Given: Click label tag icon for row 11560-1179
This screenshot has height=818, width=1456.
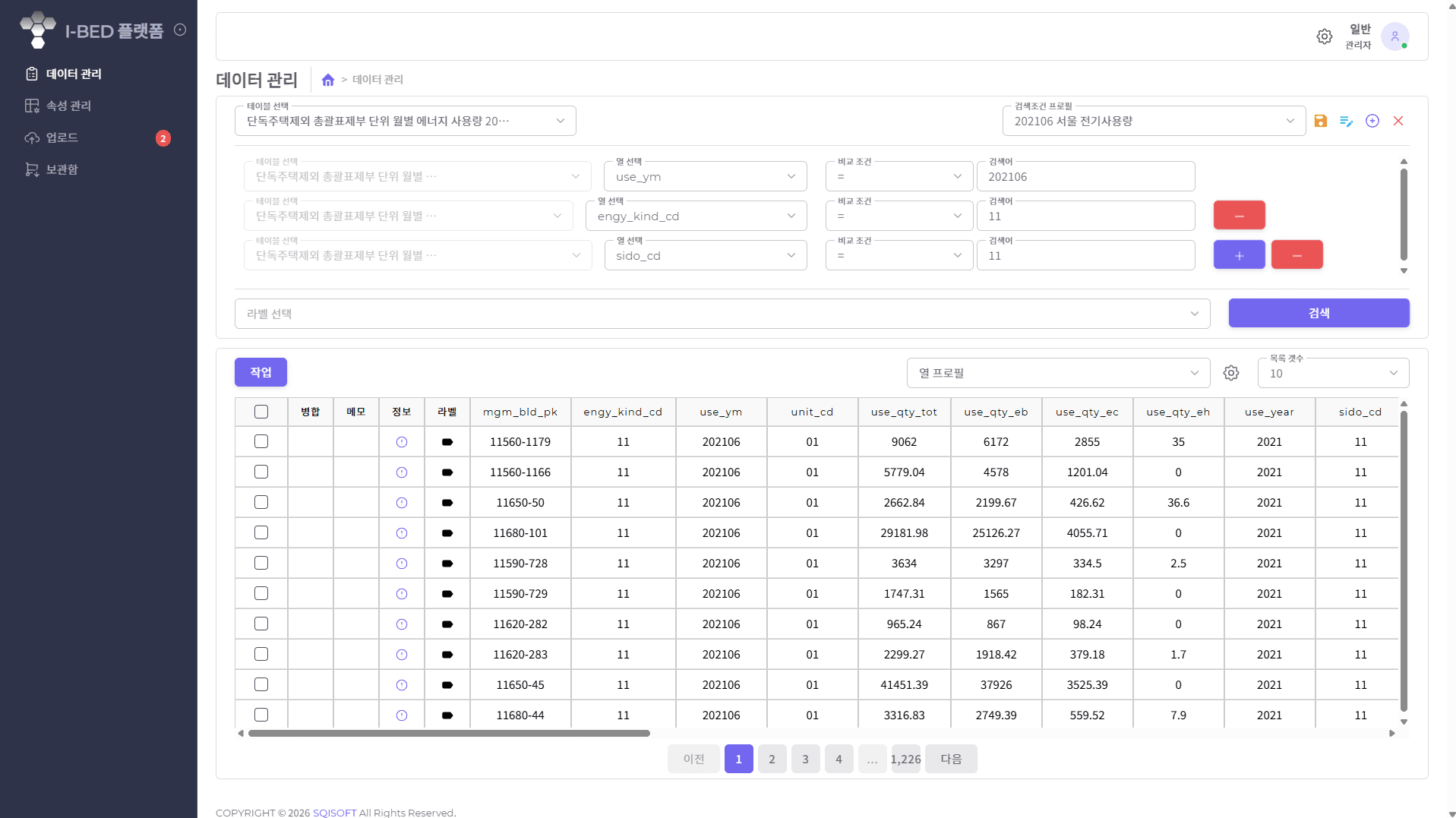Looking at the screenshot, I should (447, 442).
